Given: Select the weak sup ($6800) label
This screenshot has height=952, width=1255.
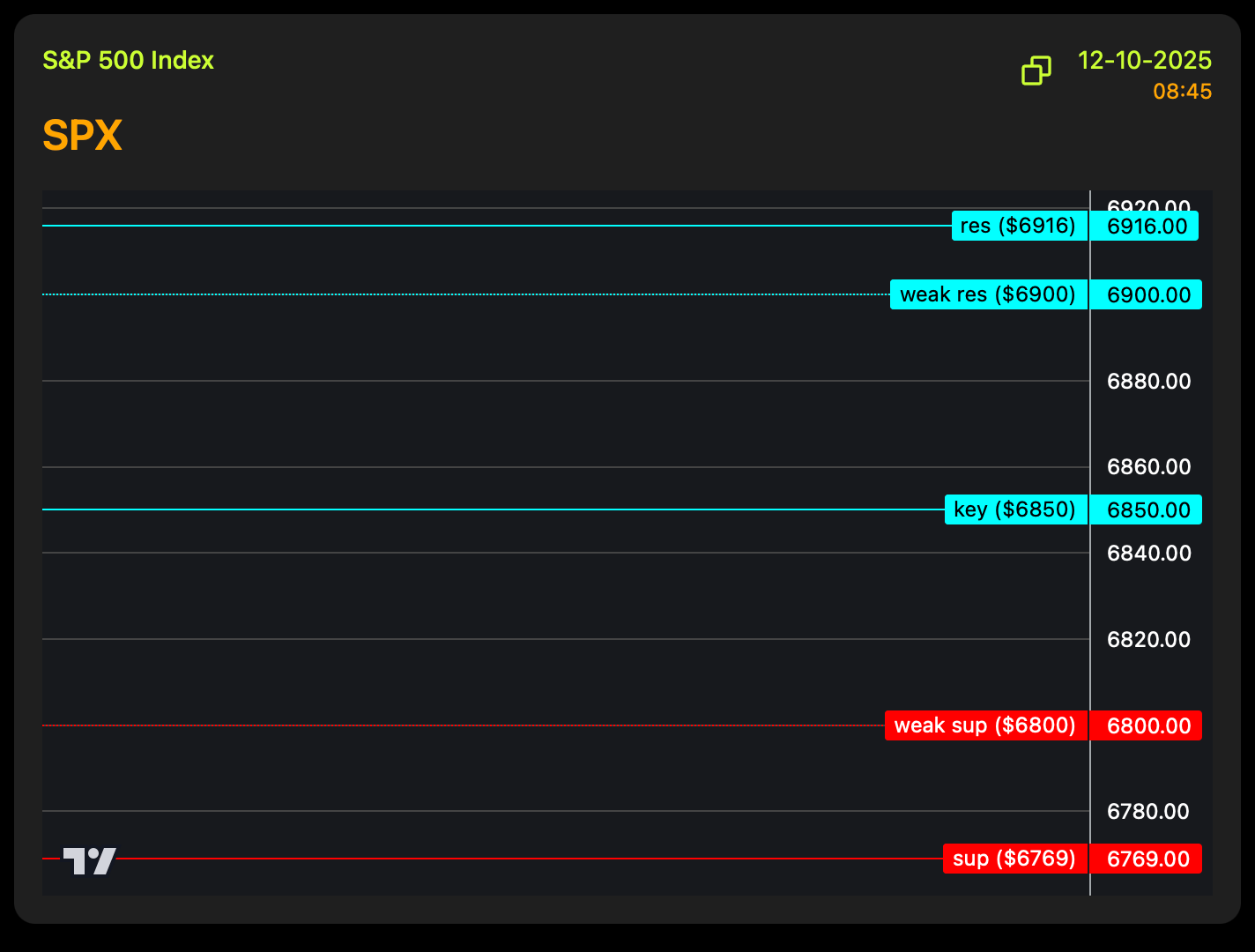Looking at the screenshot, I should [985, 725].
